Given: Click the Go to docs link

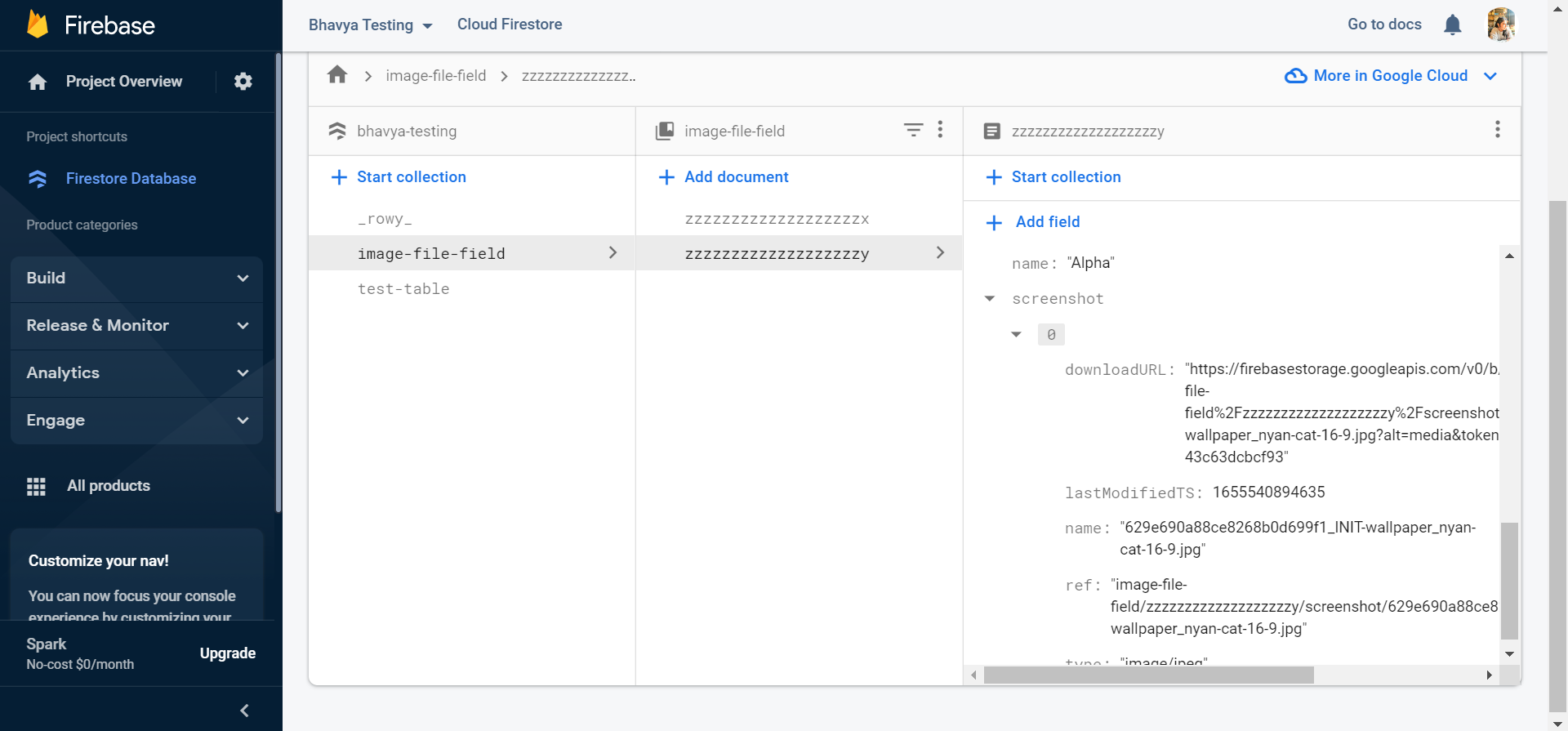Looking at the screenshot, I should [1384, 25].
